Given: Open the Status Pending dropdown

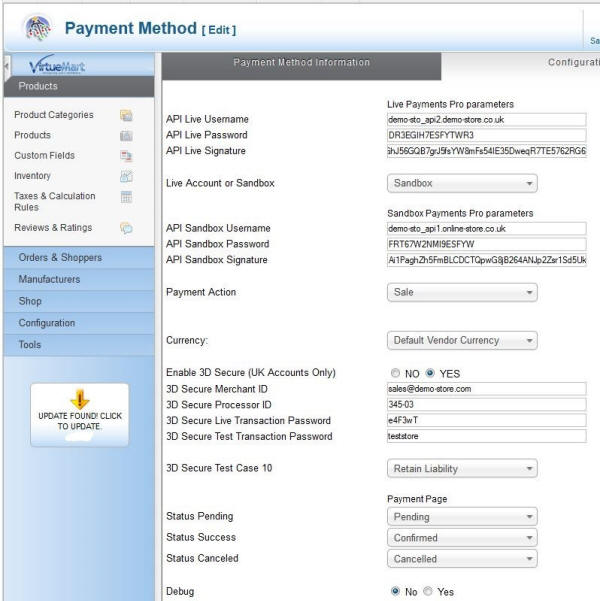Looking at the screenshot, I should pyautogui.click(x=462, y=517).
